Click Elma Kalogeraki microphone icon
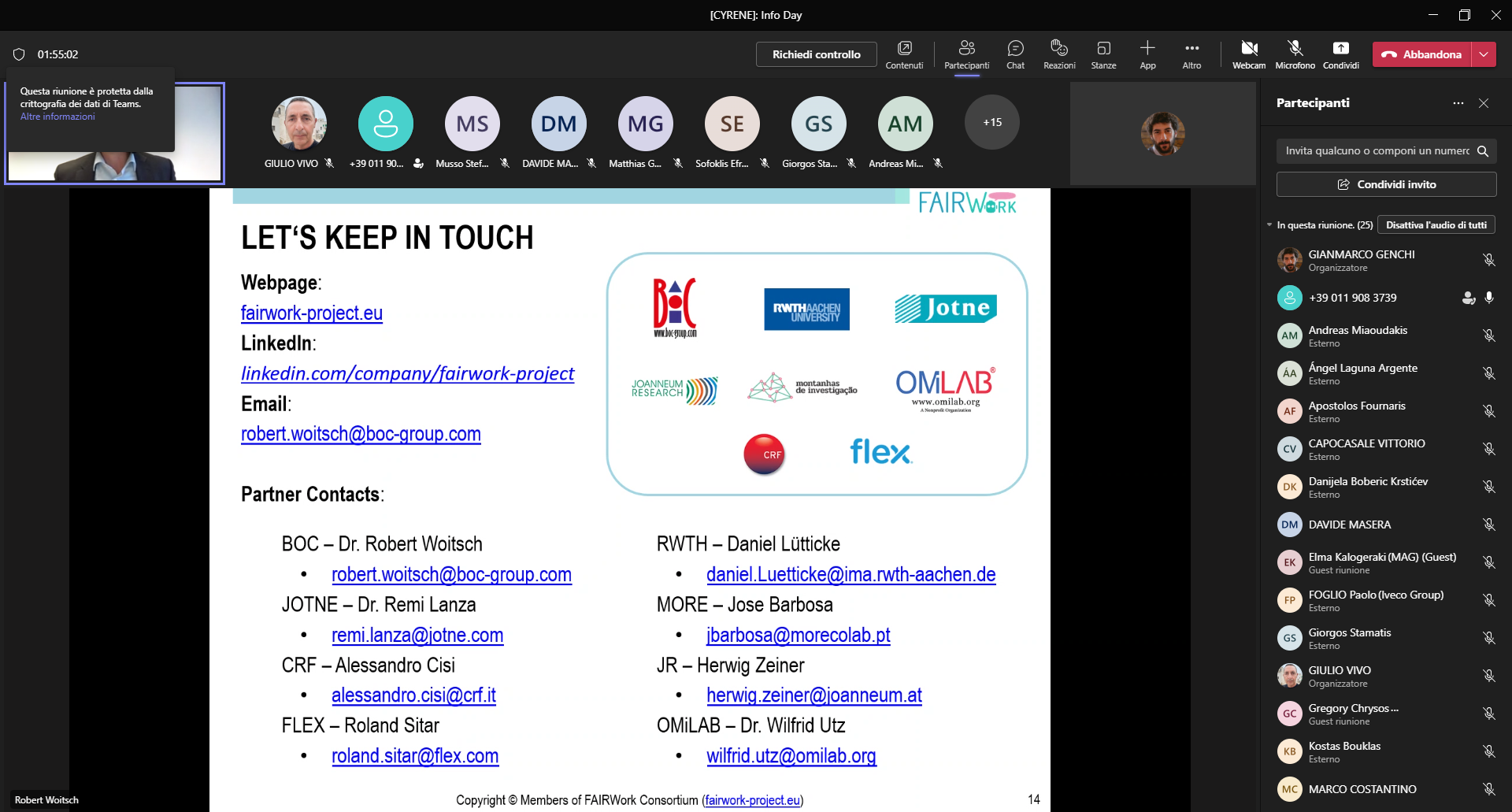Viewport: 1512px width, 812px height. (1488, 562)
